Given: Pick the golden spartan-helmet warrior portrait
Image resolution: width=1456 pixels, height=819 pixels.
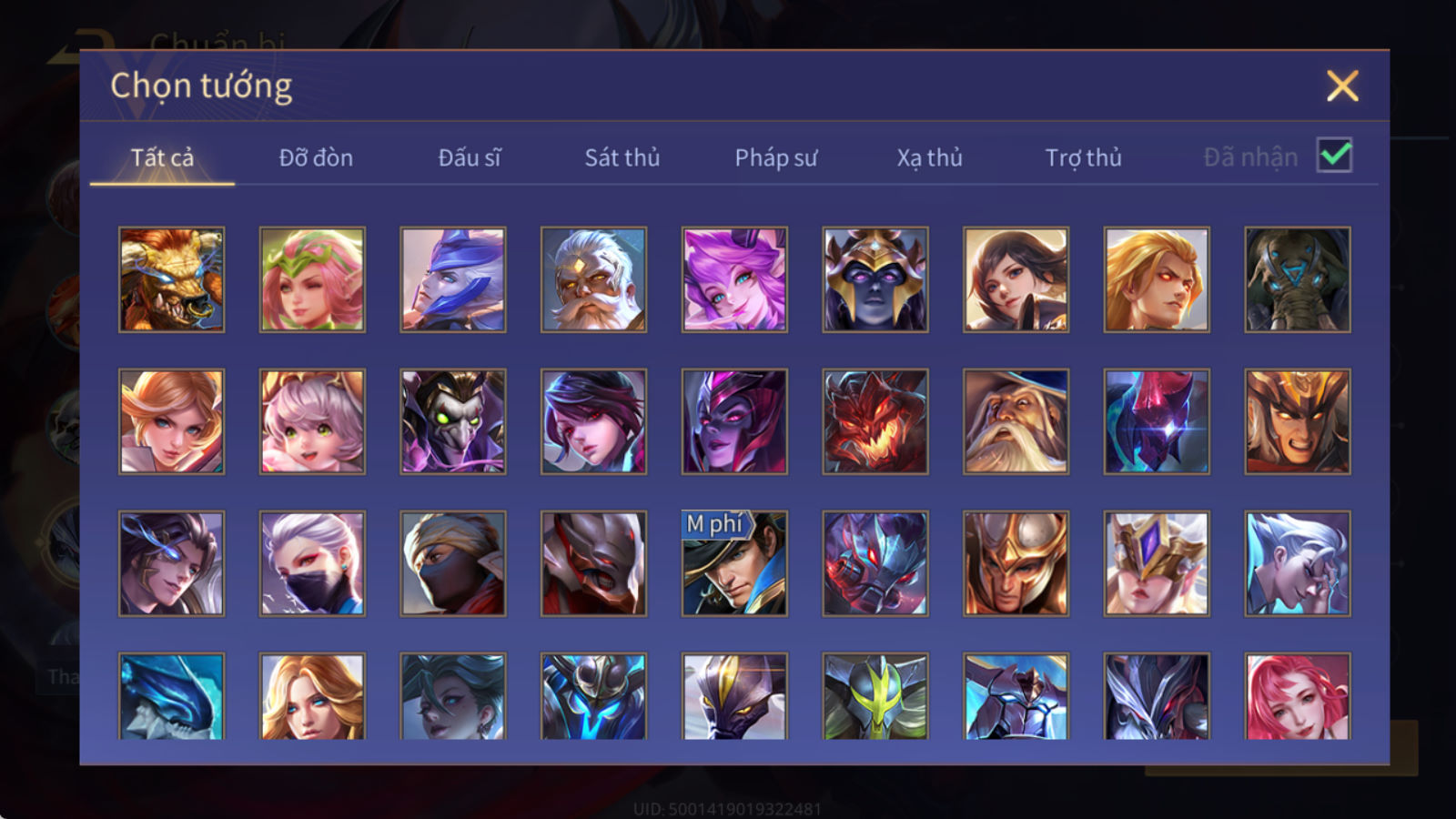Looking at the screenshot, I should tap(1016, 563).
